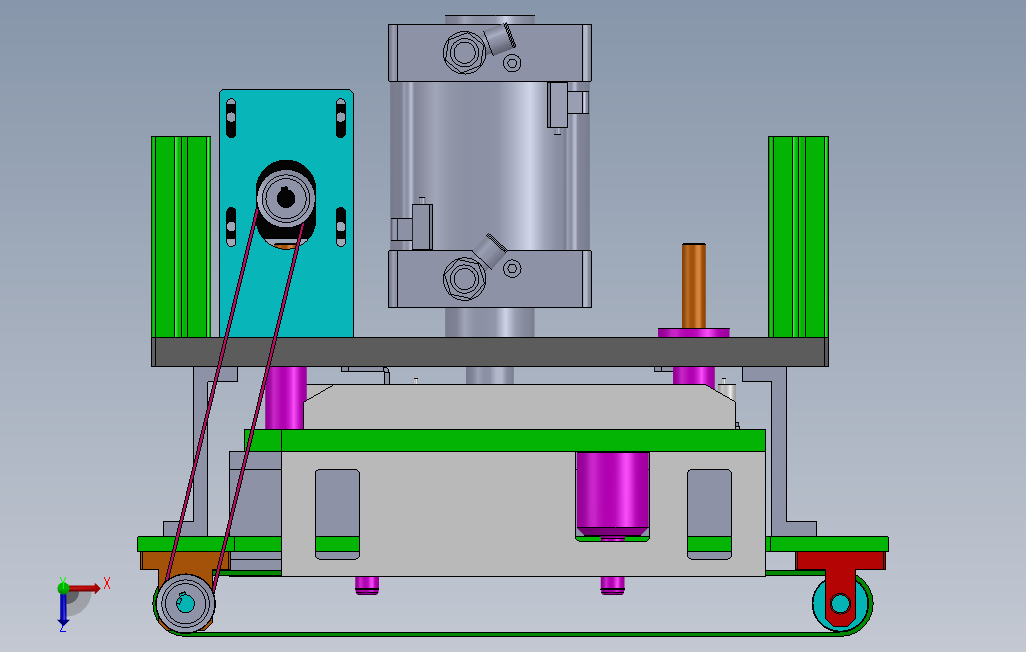Select the cylinder's bottom end cap block
Screen dimensions: 1026x652
tap(489, 279)
